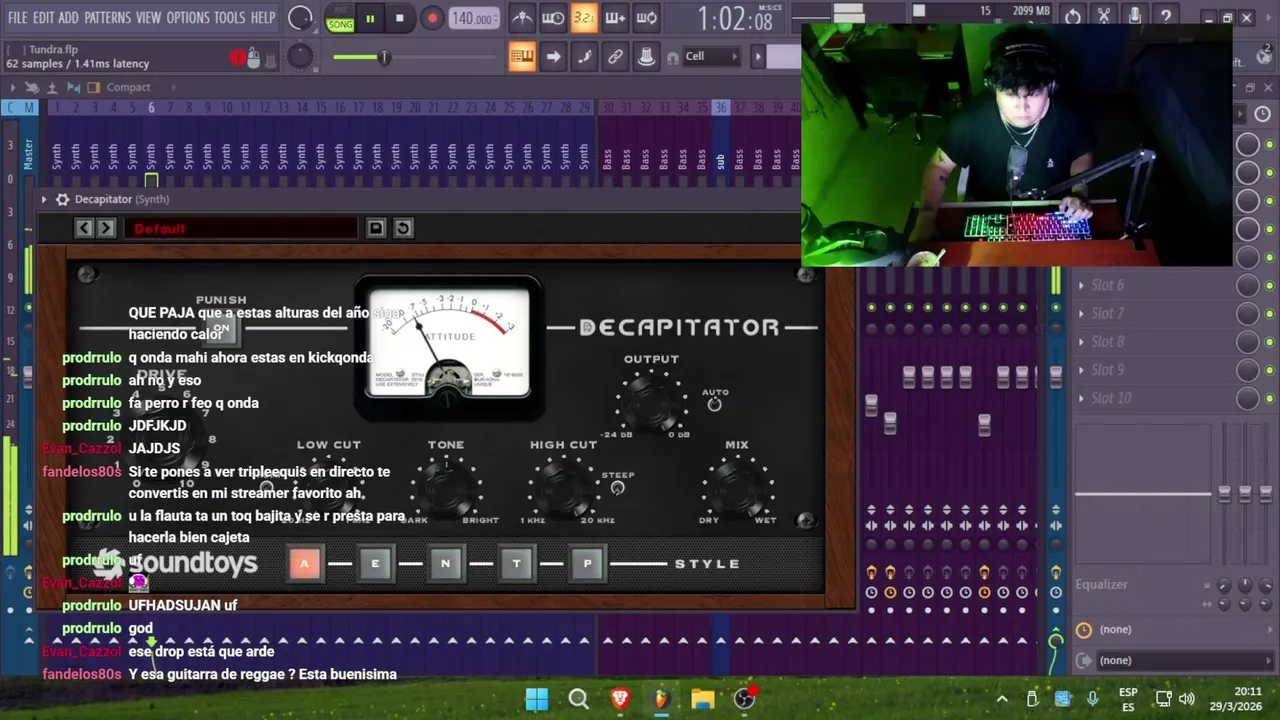Click the OUTPUT knob
The height and width of the screenshot is (720, 1280).
point(651,402)
